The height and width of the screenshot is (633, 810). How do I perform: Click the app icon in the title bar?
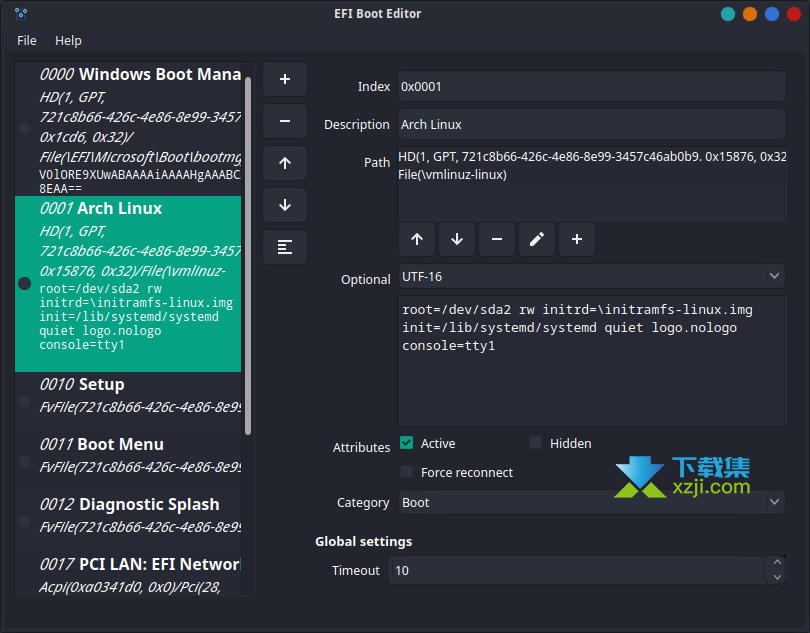(x=21, y=14)
